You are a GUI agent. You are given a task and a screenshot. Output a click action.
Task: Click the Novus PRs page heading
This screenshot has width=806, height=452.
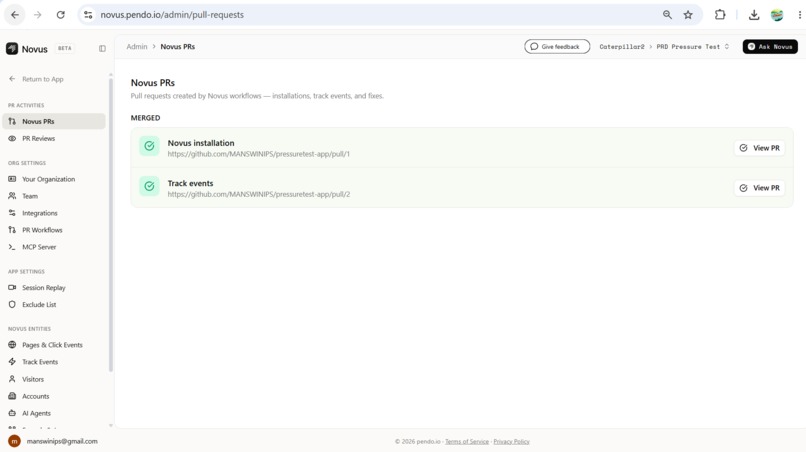(x=153, y=83)
